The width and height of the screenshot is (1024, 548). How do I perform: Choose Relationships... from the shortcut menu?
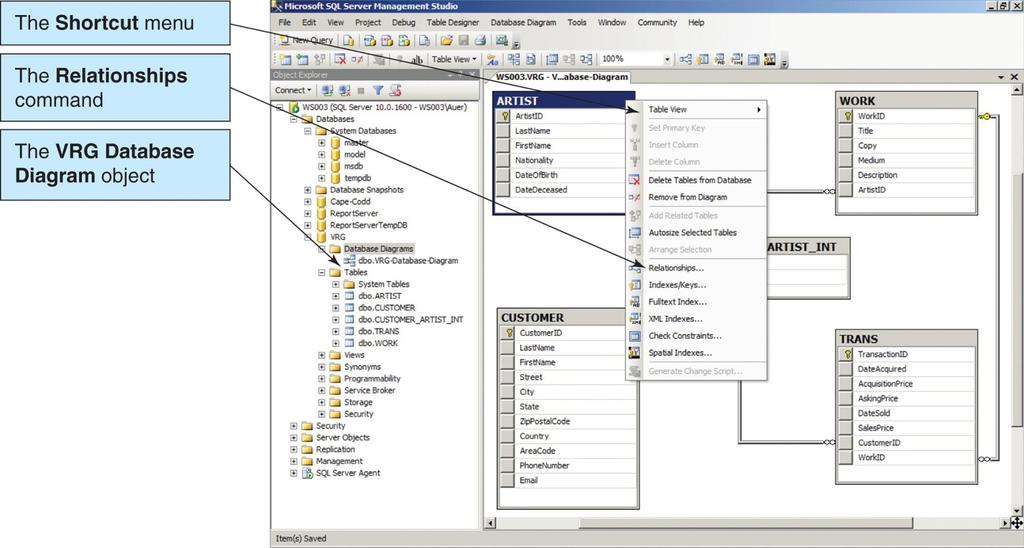(696, 268)
